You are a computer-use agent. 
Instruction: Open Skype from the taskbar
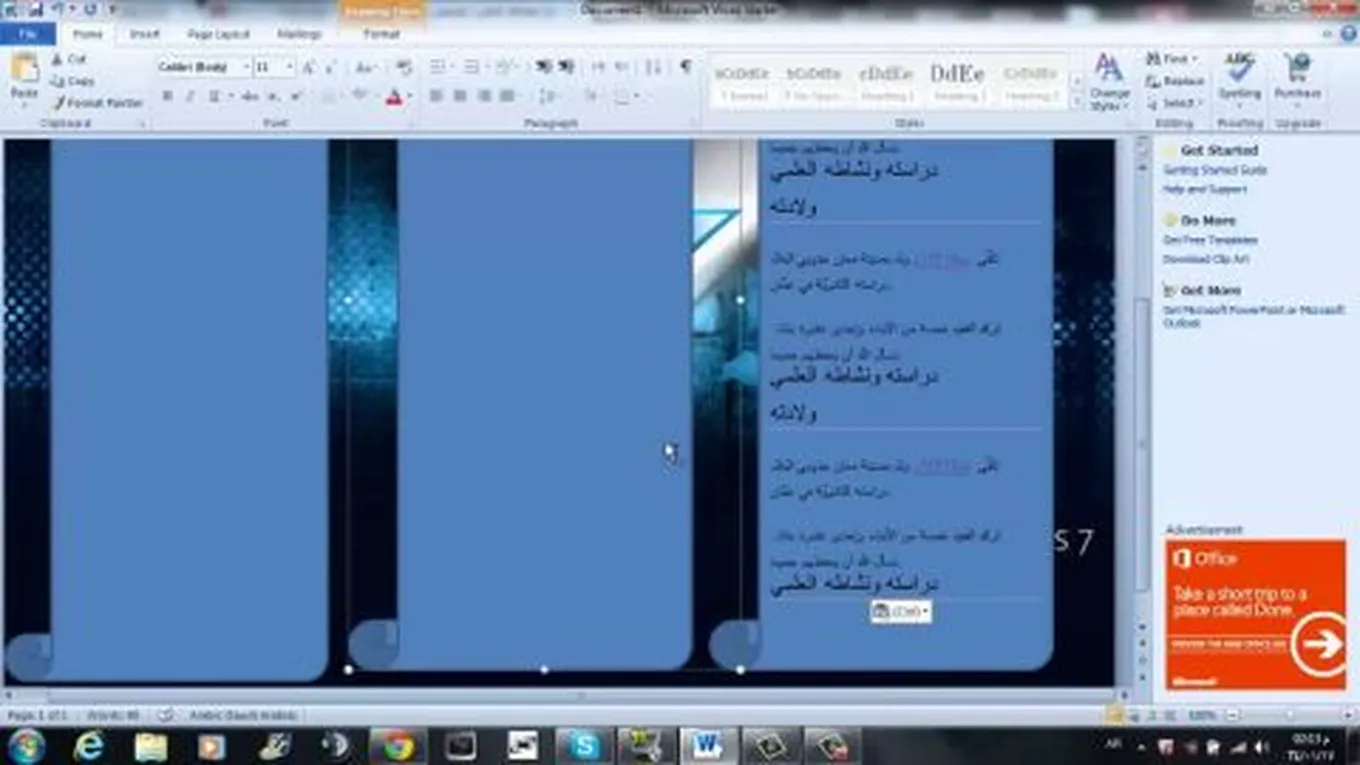tap(584, 746)
